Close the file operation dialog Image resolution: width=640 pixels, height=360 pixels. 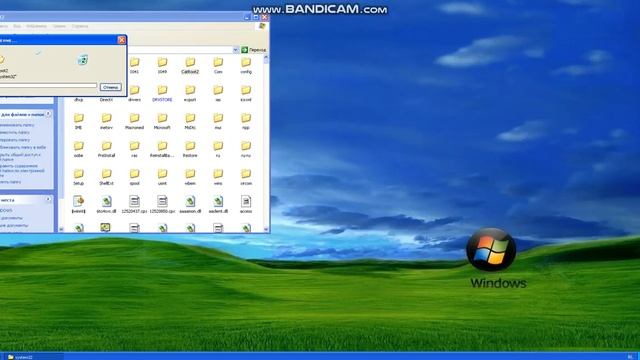point(122,40)
